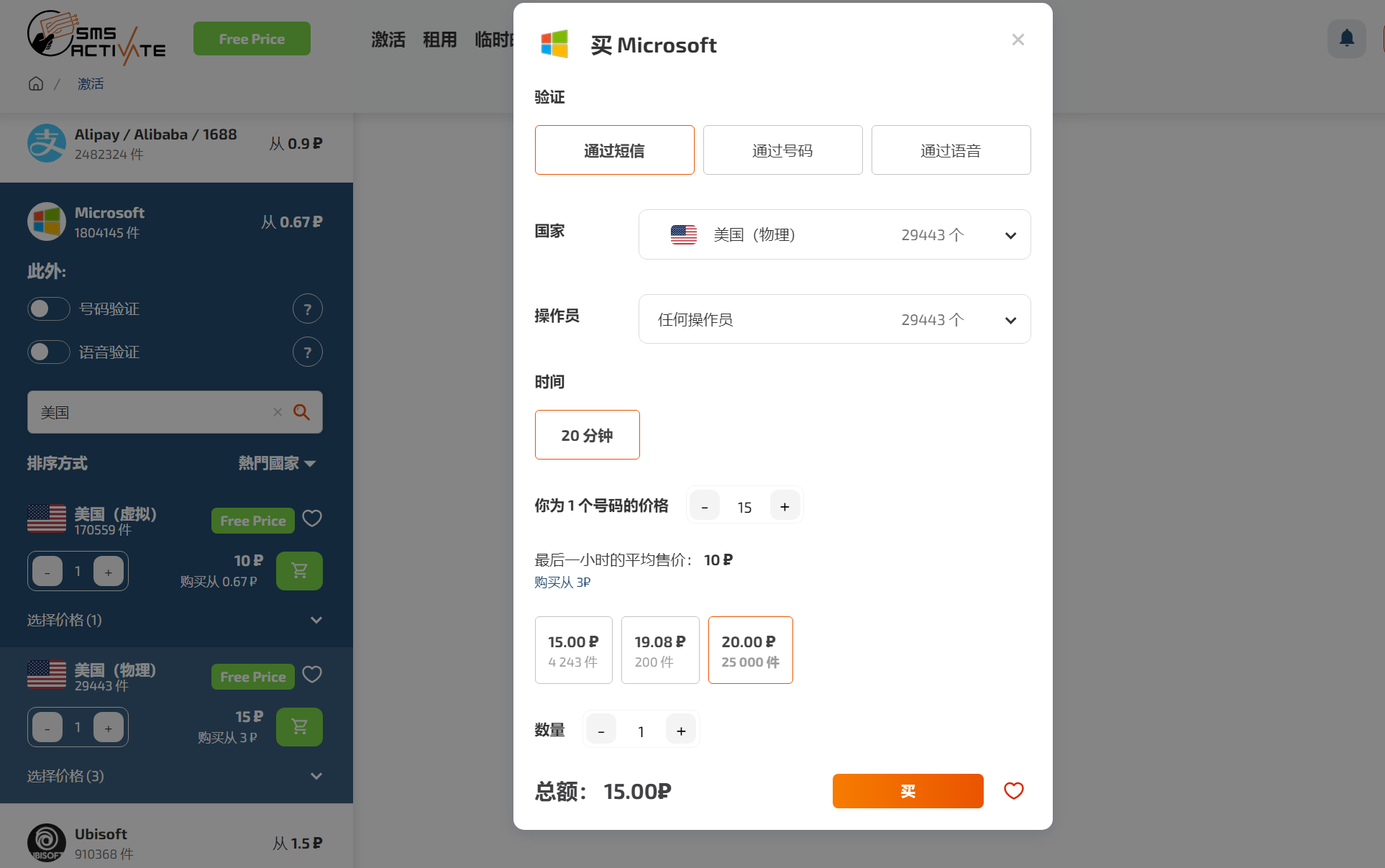The image size is (1385, 868).
Task: Increase quantity for 美国 (物理)
Action: coord(109,728)
